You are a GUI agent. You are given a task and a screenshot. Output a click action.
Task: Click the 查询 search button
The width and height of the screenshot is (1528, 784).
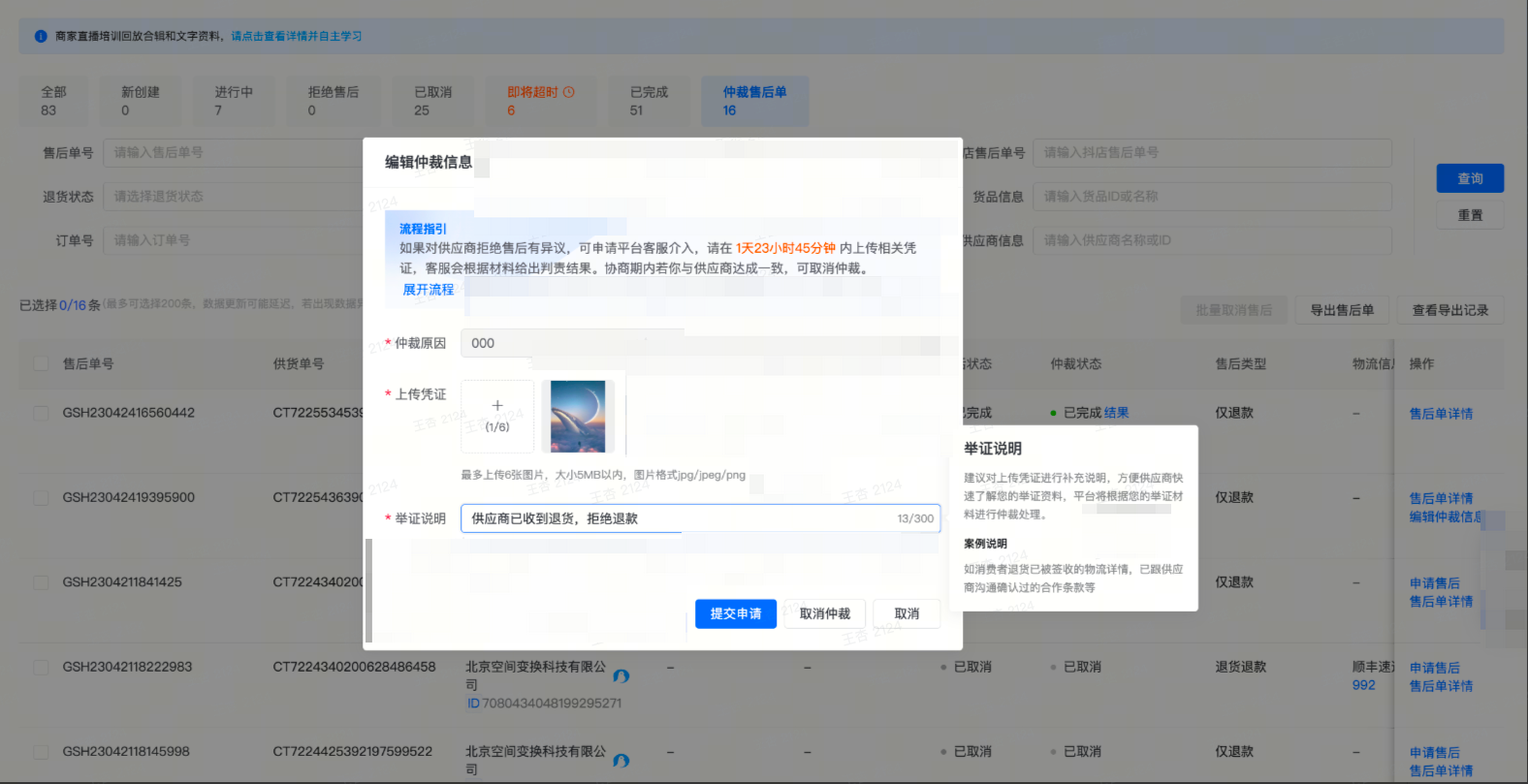point(1470,178)
